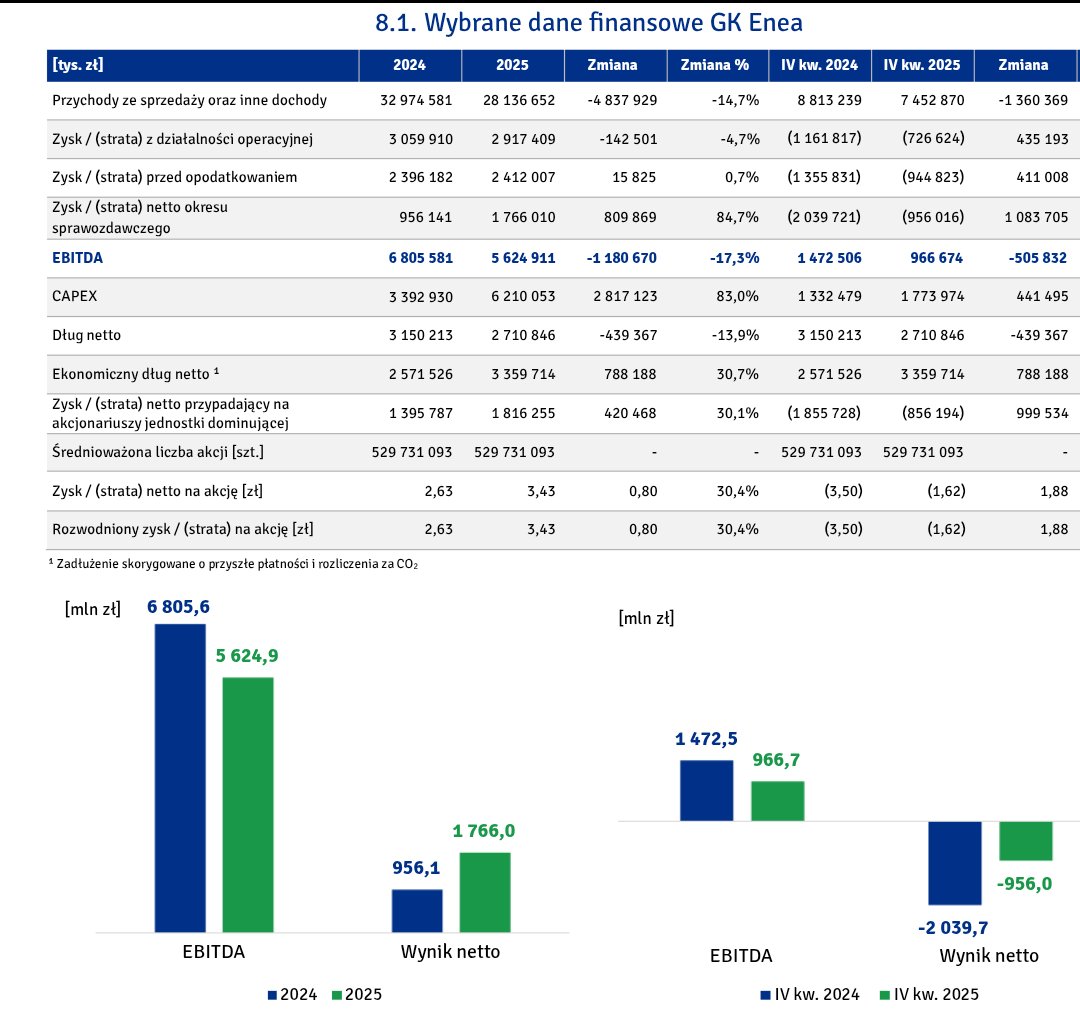Click the bold 'EBITDA' row label in the table
Image resolution: width=1080 pixels, height=1014 pixels.
click(77, 258)
